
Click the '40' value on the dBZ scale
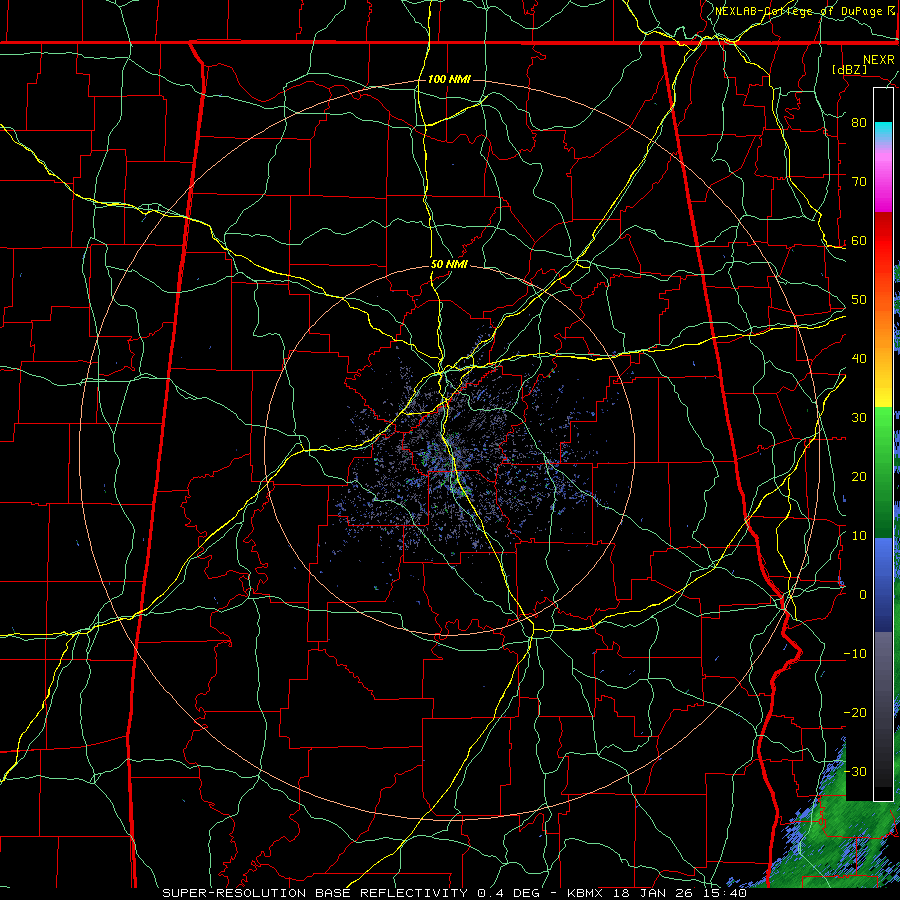tap(859, 359)
